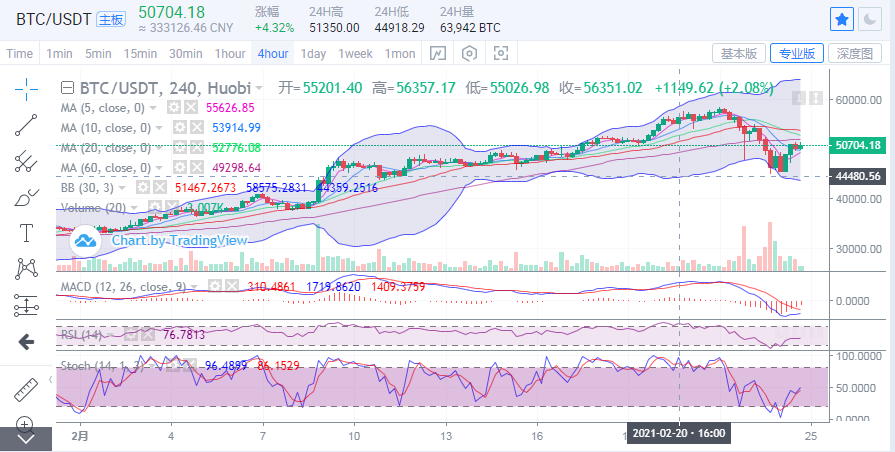Viewport: 895px width, 452px height.
Task: Collapse the indicator legend box icon
Action: pyautogui.click(x=67, y=88)
